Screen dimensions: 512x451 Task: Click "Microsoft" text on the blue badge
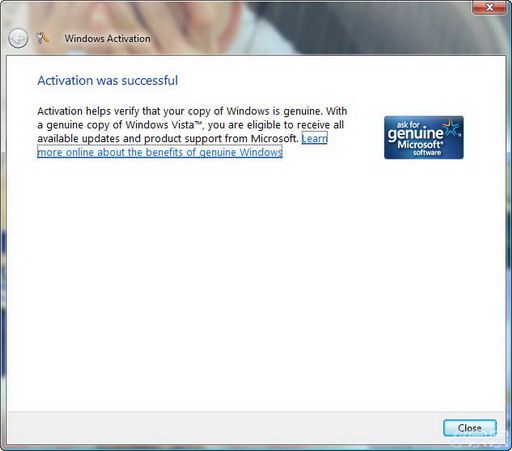(420, 145)
